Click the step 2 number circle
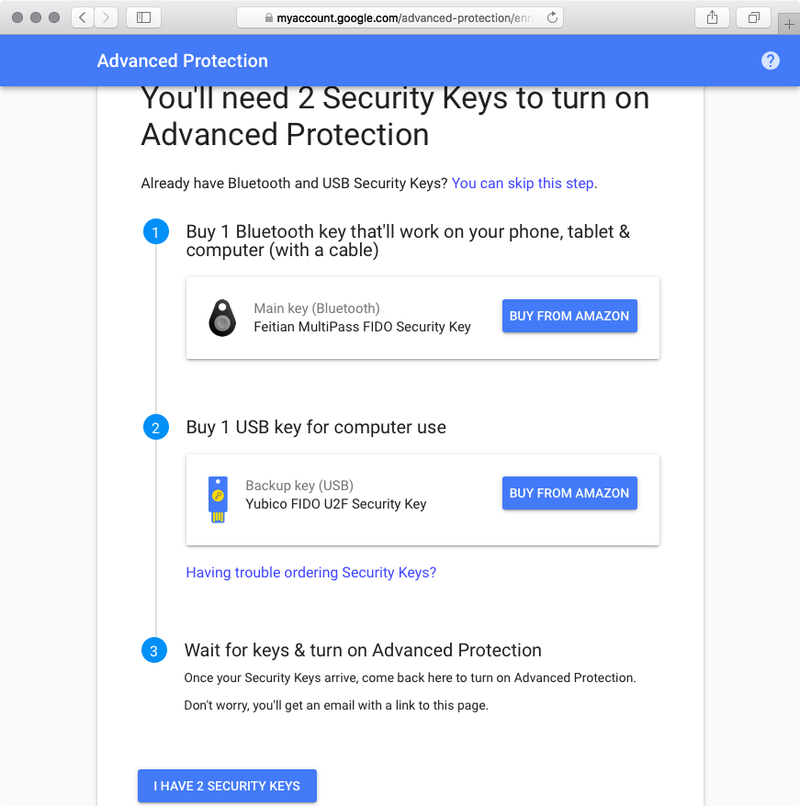800x806 pixels. 156,427
